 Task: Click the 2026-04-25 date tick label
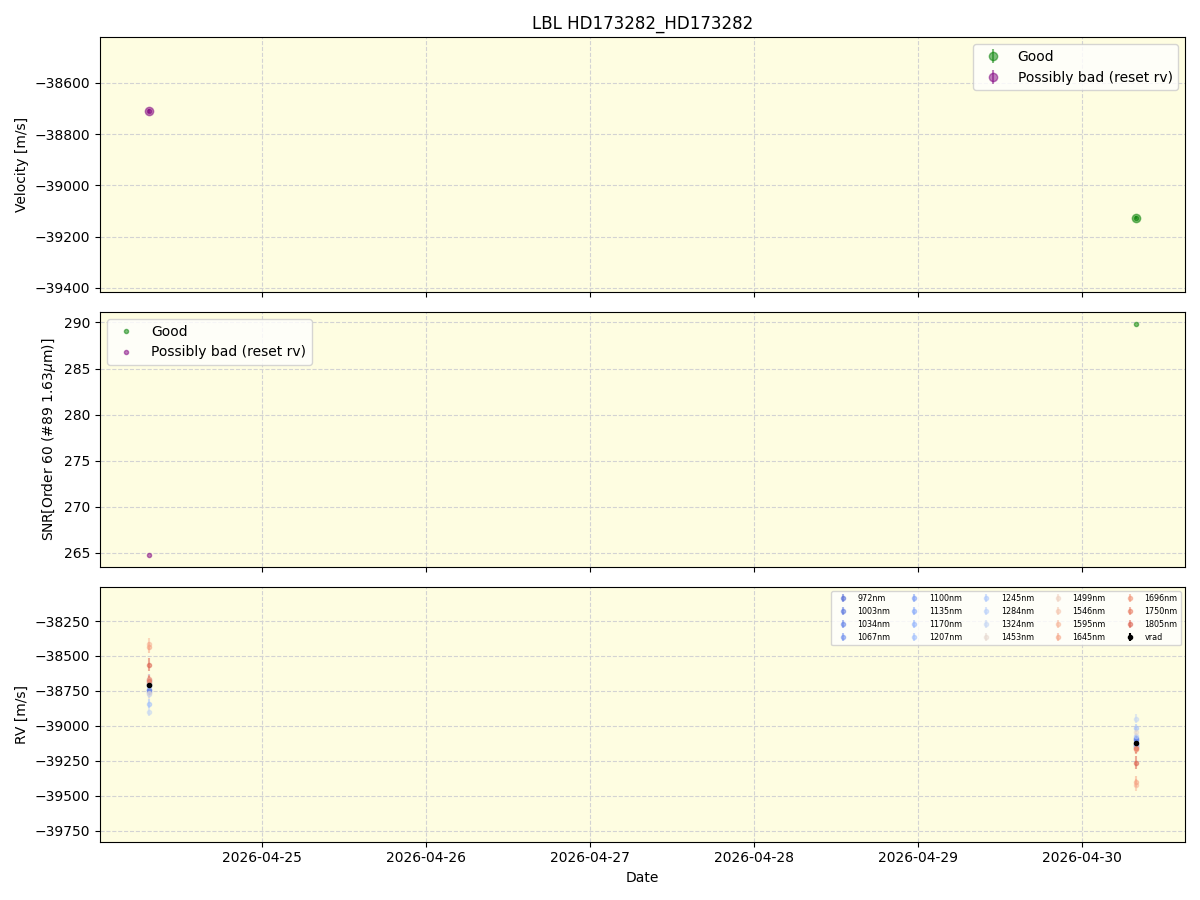(262, 857)
